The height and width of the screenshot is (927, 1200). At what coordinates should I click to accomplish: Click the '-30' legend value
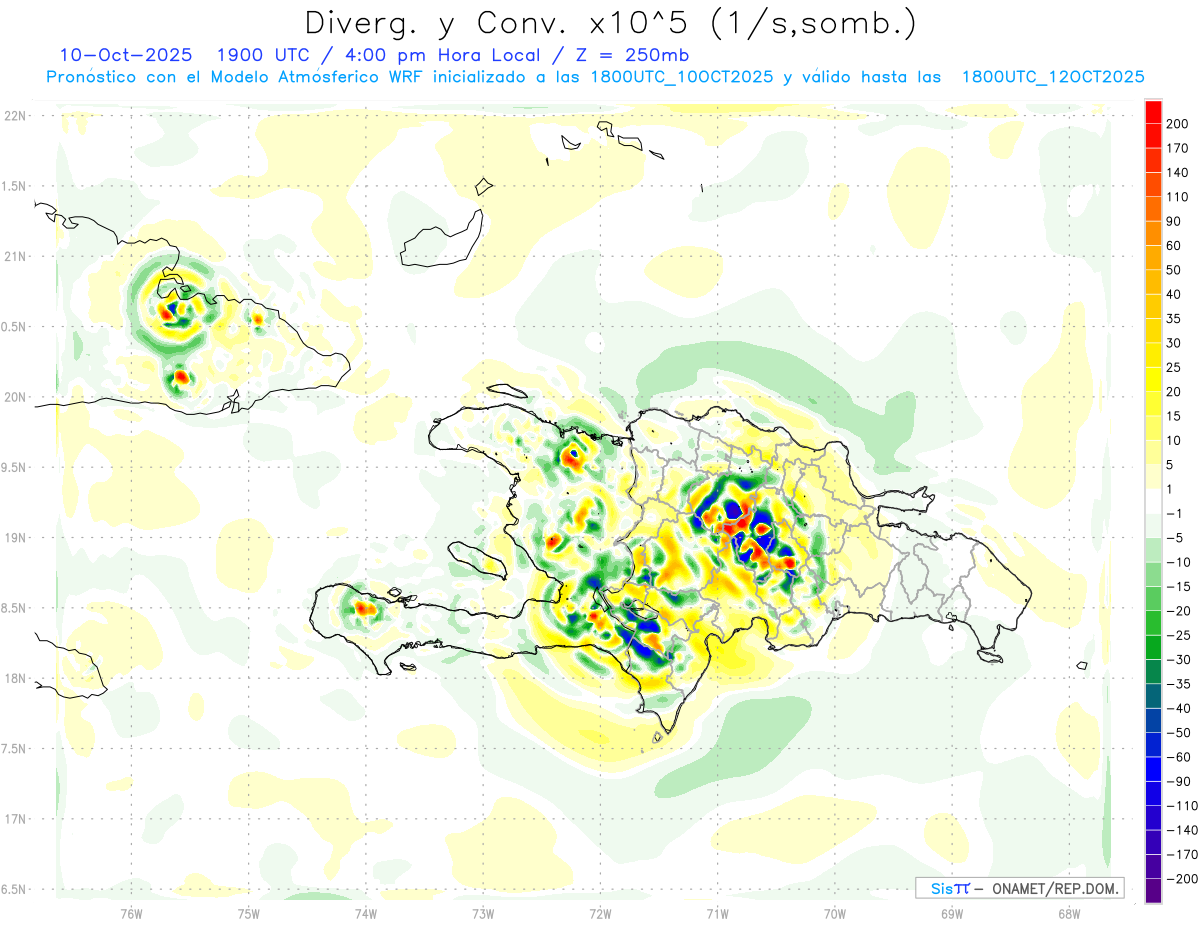[1181, 660]
